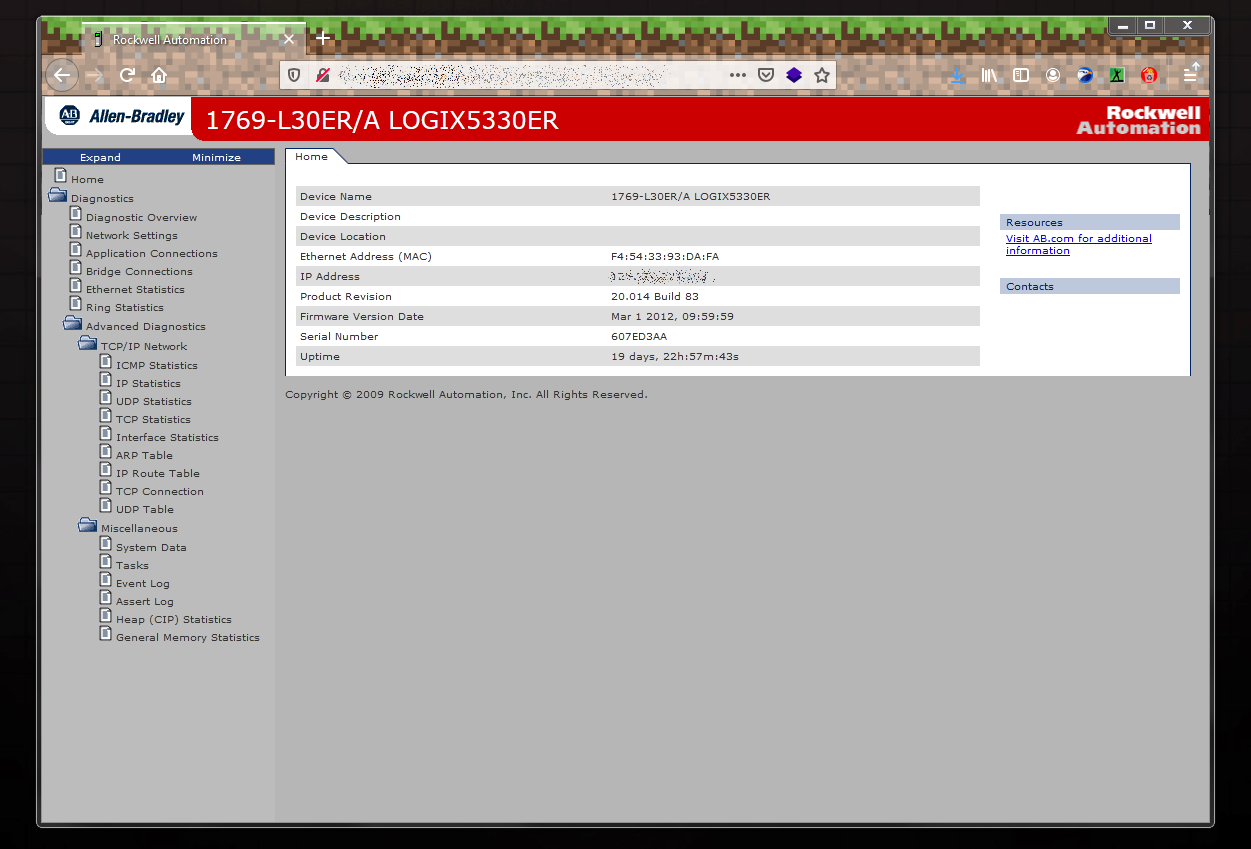Open the Firefox hamburger menu
1251x849 pixels.
pyautogui.click(x=1190, y=75)
